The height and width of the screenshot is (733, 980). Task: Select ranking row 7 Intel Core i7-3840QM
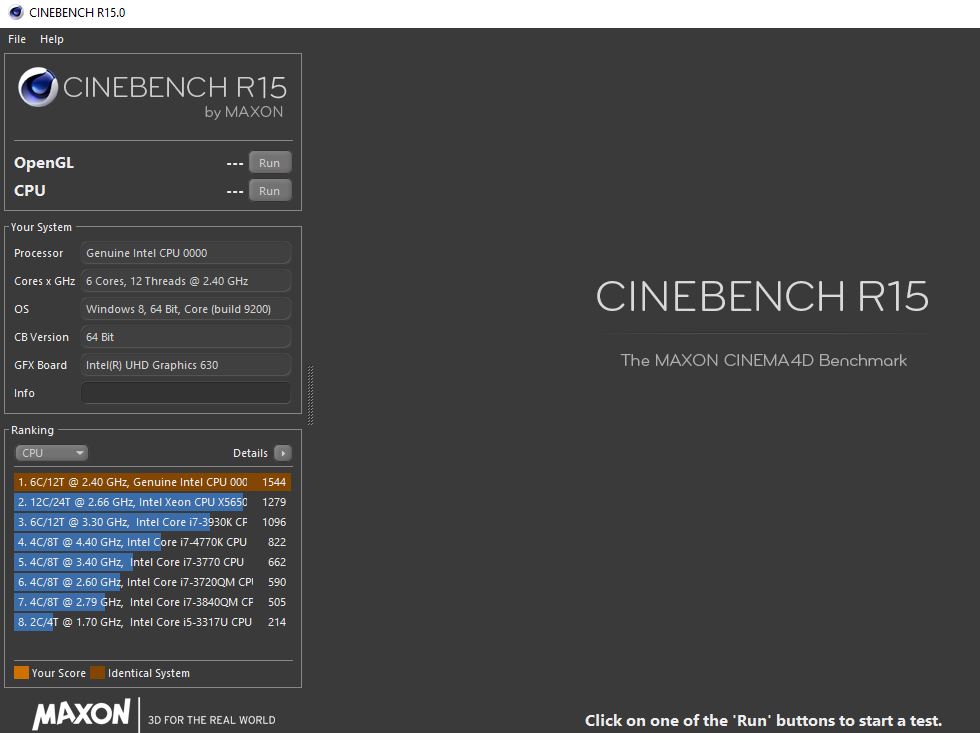(x=152, y=602)
